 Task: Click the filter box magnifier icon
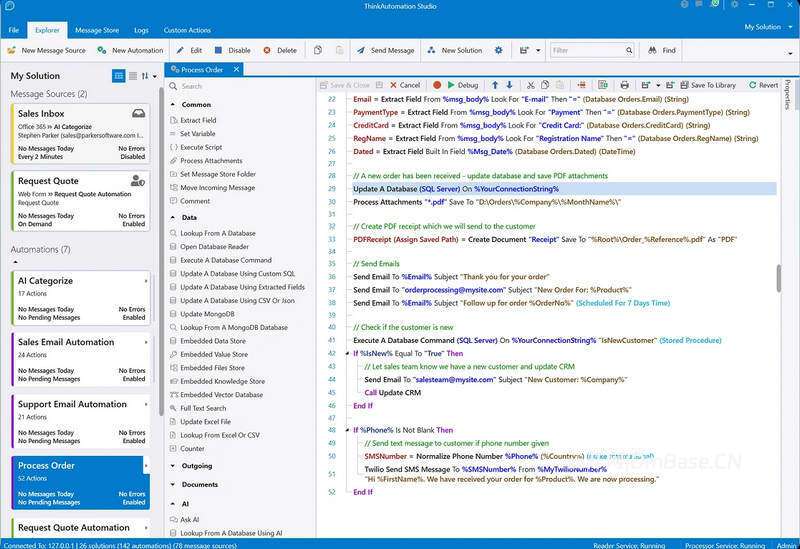pyautogui.click(x=629, y=51)
